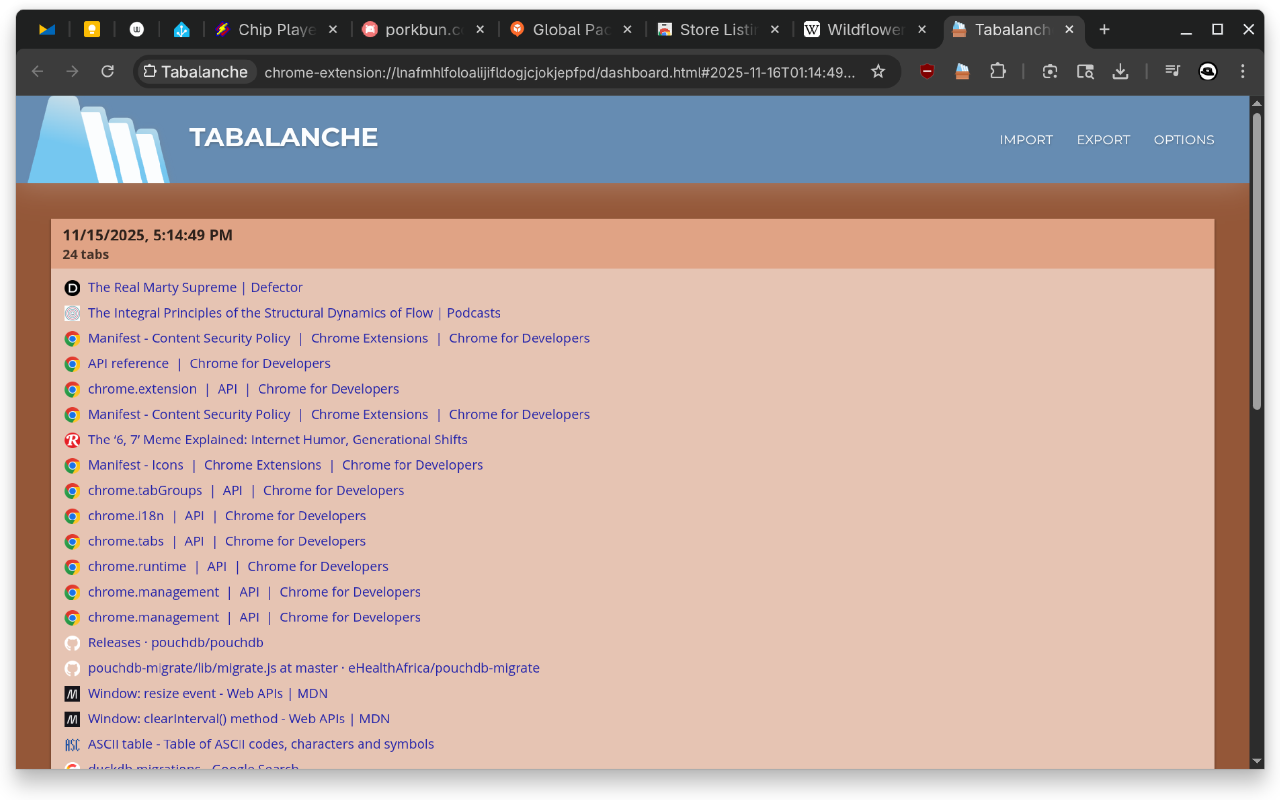Viewport: 1280px width, 800px height.
Task: Open 'Window: resize event' MDN link
Action: [x=208, y=694]
